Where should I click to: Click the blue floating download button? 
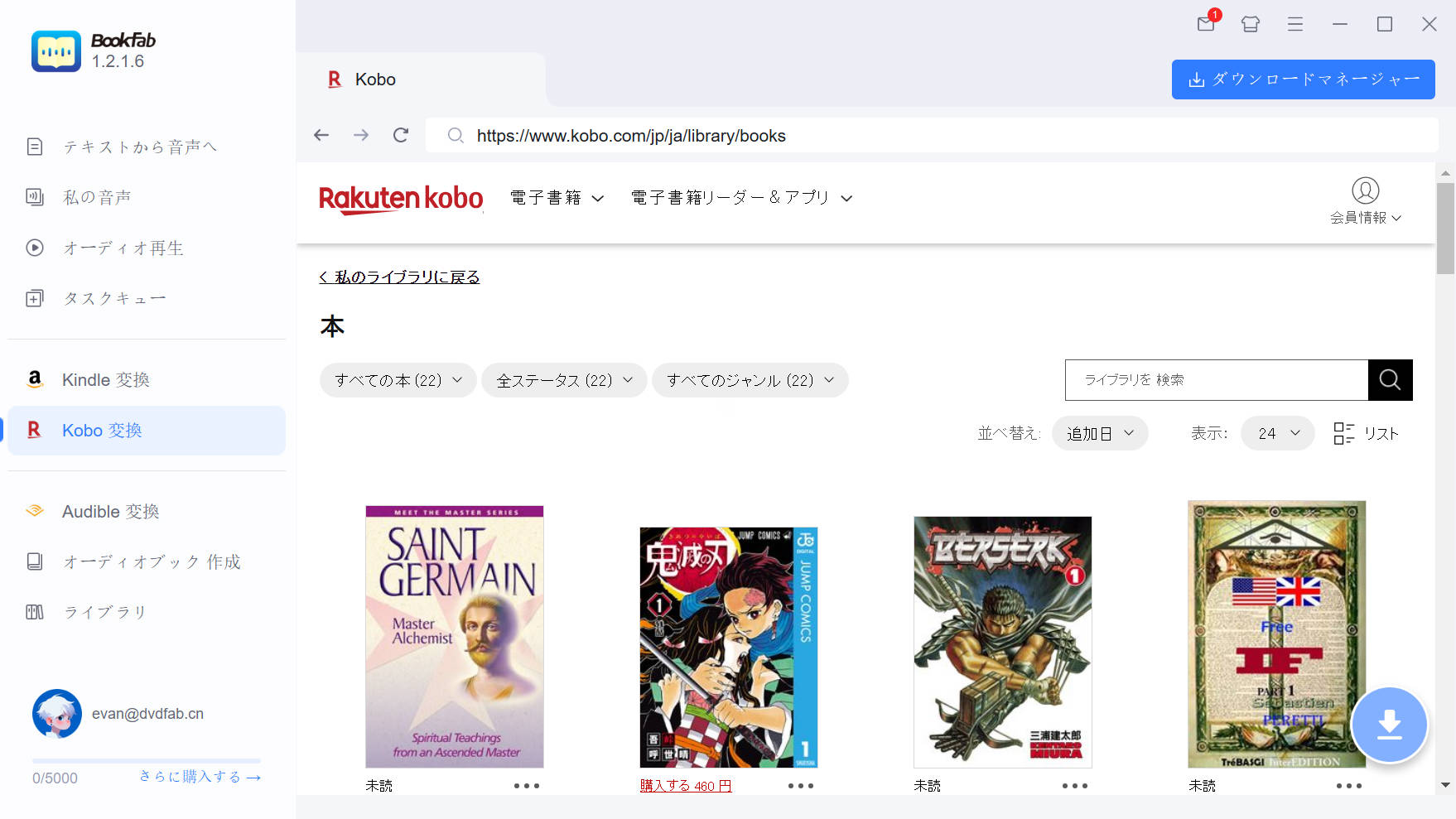[1389, 725]
